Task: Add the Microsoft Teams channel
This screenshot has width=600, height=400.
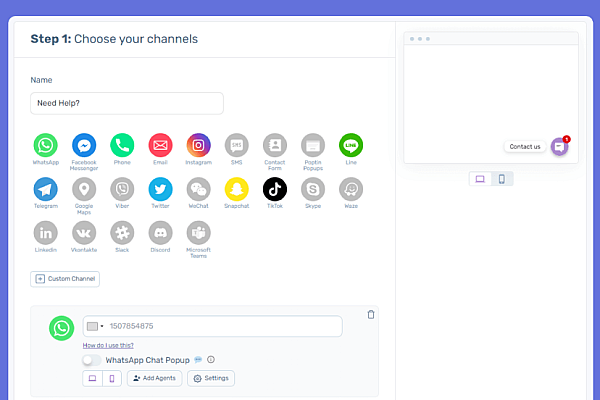Action: click(x=198, y=233)
